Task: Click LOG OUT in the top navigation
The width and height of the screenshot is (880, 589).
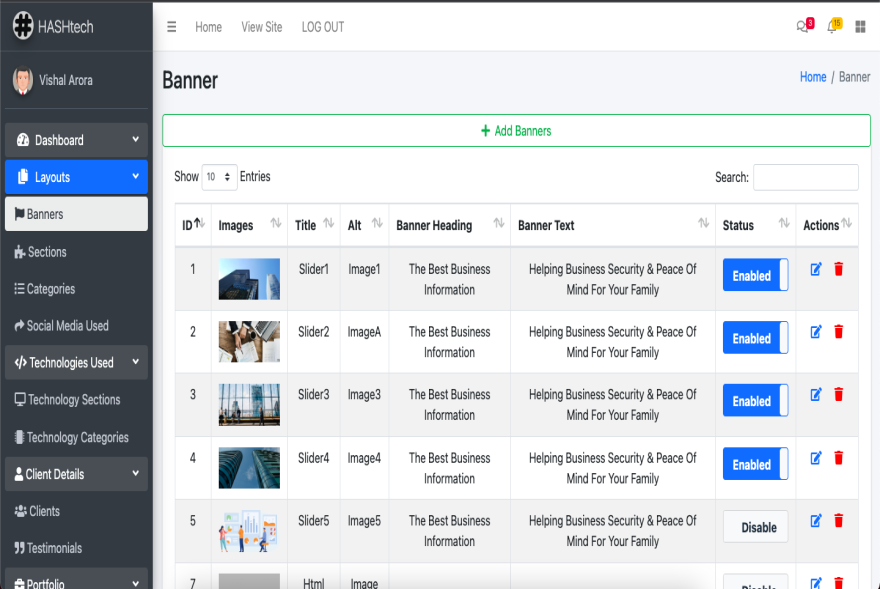Action: [x=322, y=27]
